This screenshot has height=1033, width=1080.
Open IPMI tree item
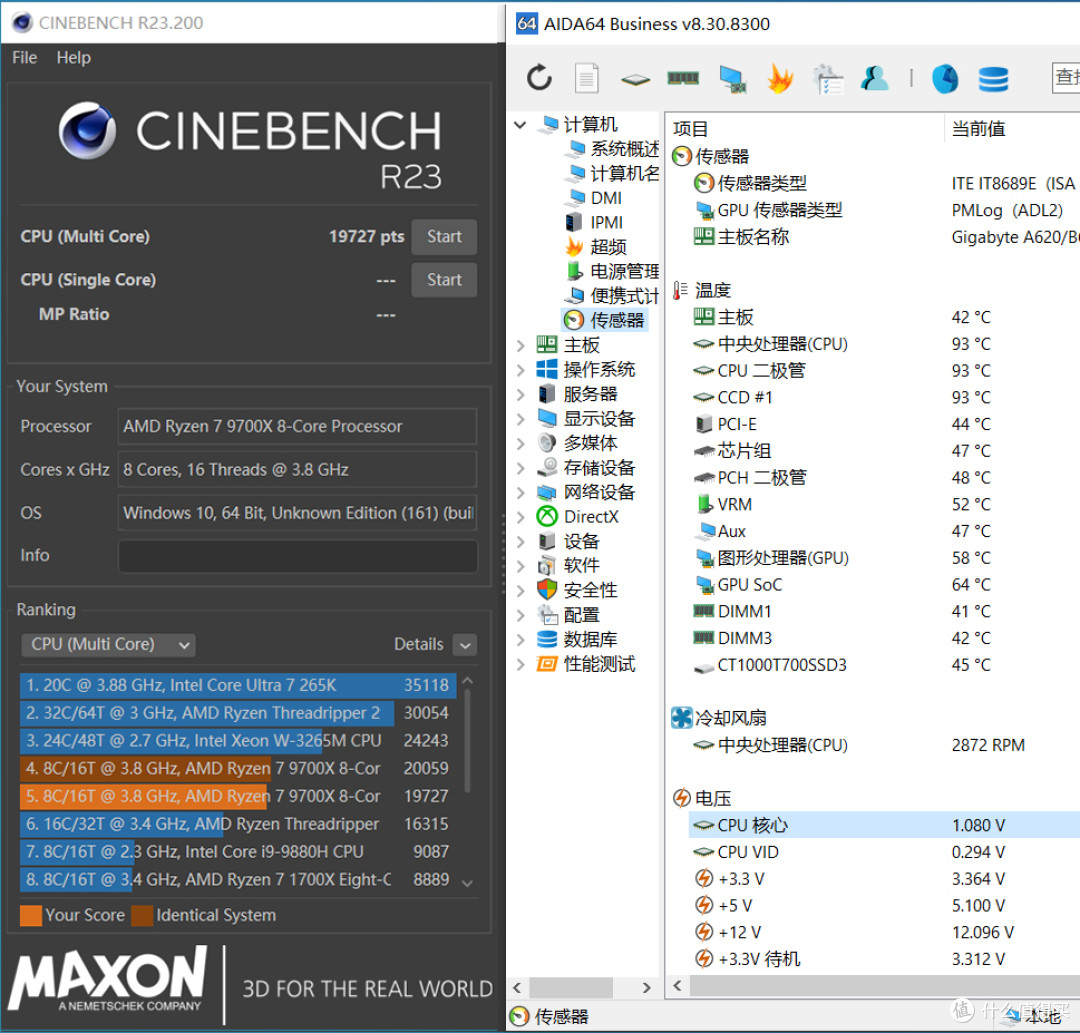[594, 222]
